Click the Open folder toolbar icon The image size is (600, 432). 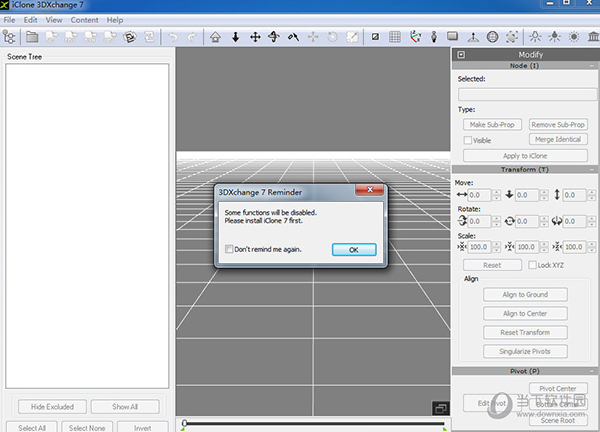coord(32,37)
